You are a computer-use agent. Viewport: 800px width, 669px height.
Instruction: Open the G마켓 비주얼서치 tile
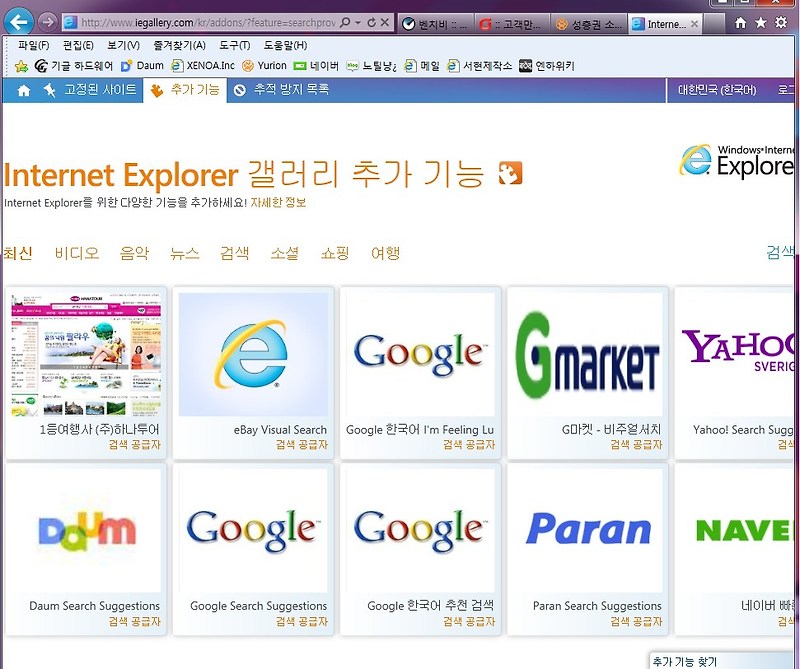[588, 373]
